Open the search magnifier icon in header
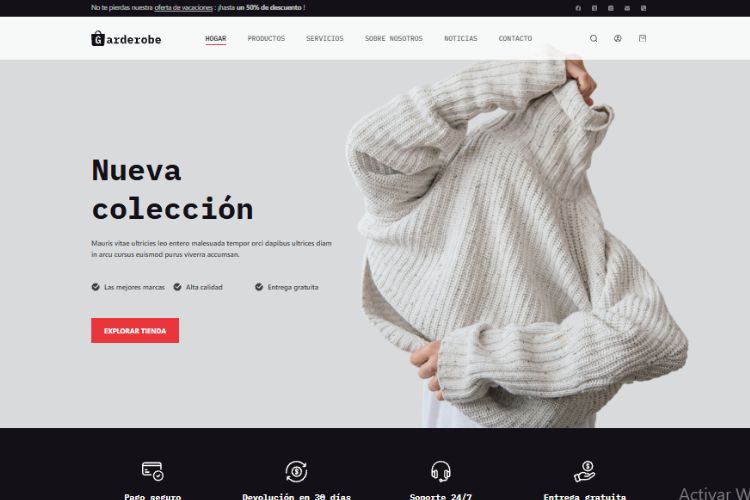 pyautogui.click(x=593, y=38)
